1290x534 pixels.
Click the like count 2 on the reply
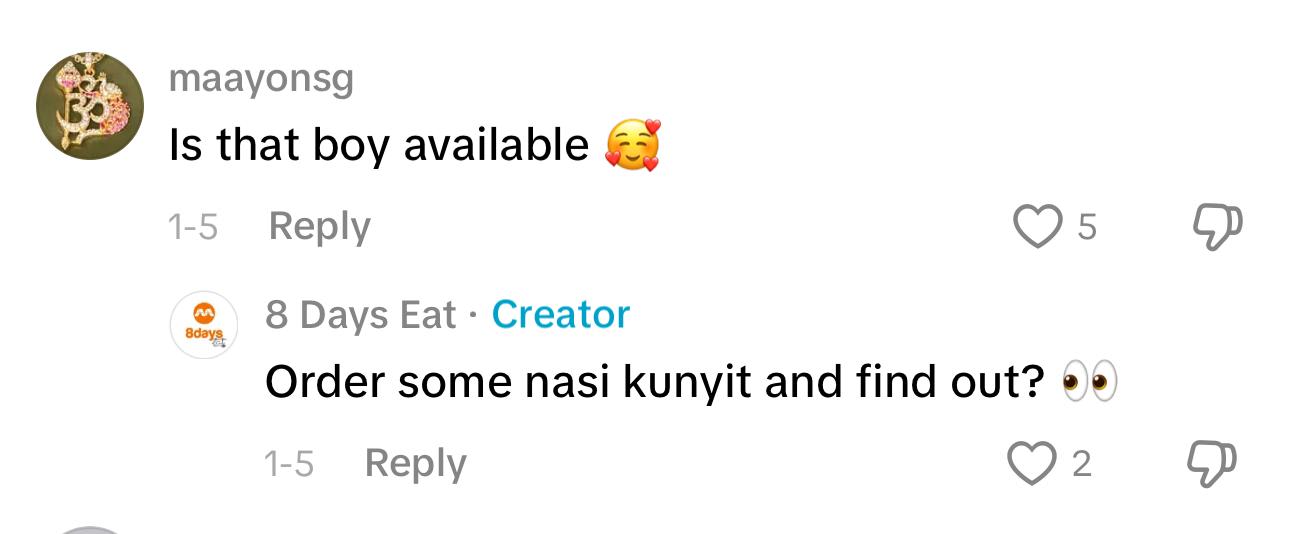pyautogui.click(x=1081, y=464)
